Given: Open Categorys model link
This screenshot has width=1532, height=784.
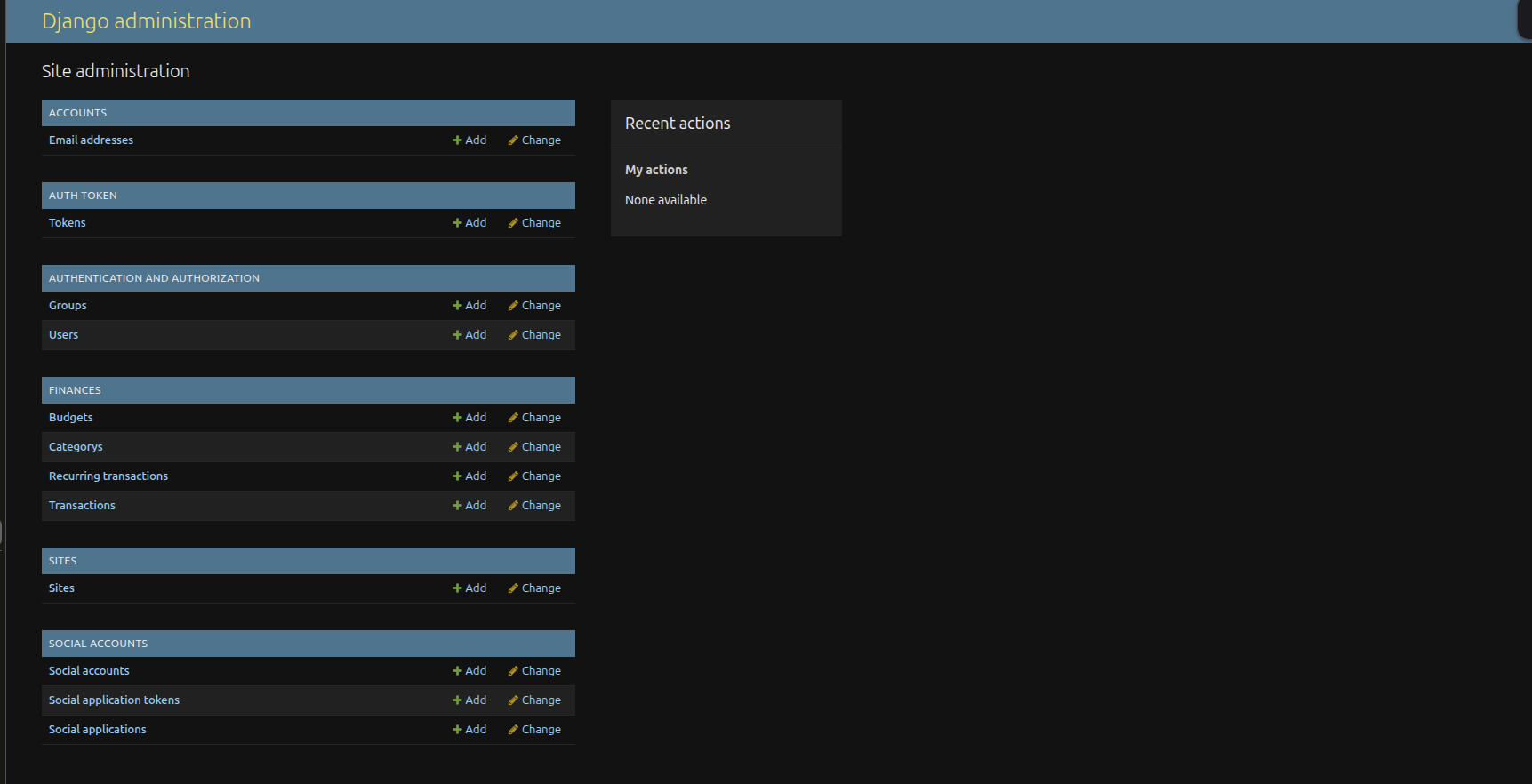Looking at the screenshot, I should [x=76, y=447].
